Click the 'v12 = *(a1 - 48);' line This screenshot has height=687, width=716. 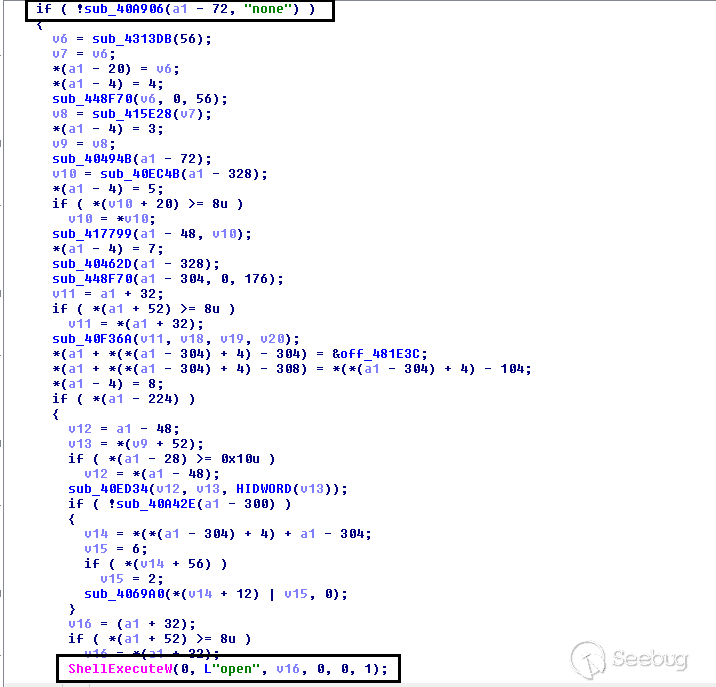(x=152, y=474)
